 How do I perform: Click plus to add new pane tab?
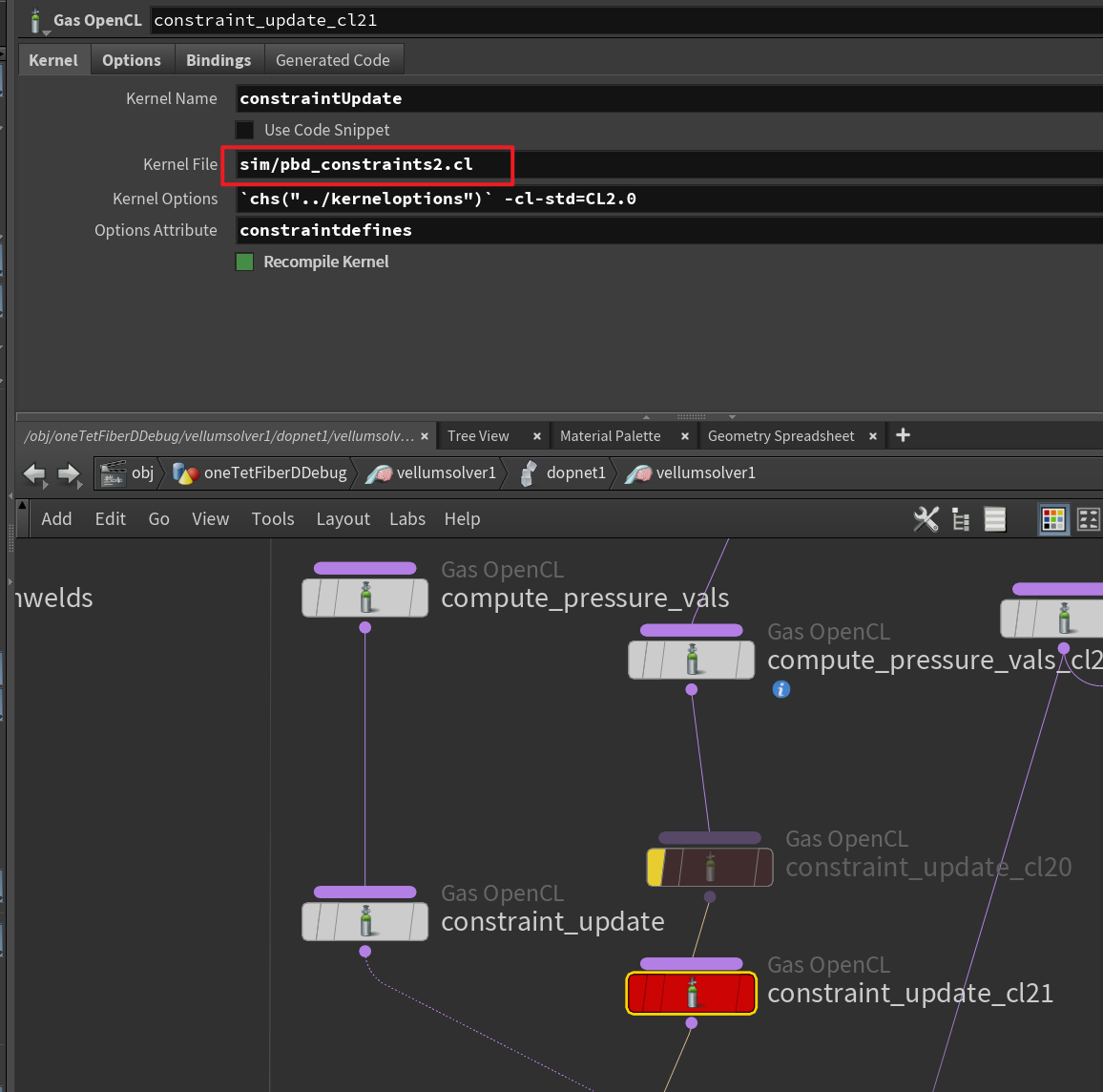click(x=903, y=435)
